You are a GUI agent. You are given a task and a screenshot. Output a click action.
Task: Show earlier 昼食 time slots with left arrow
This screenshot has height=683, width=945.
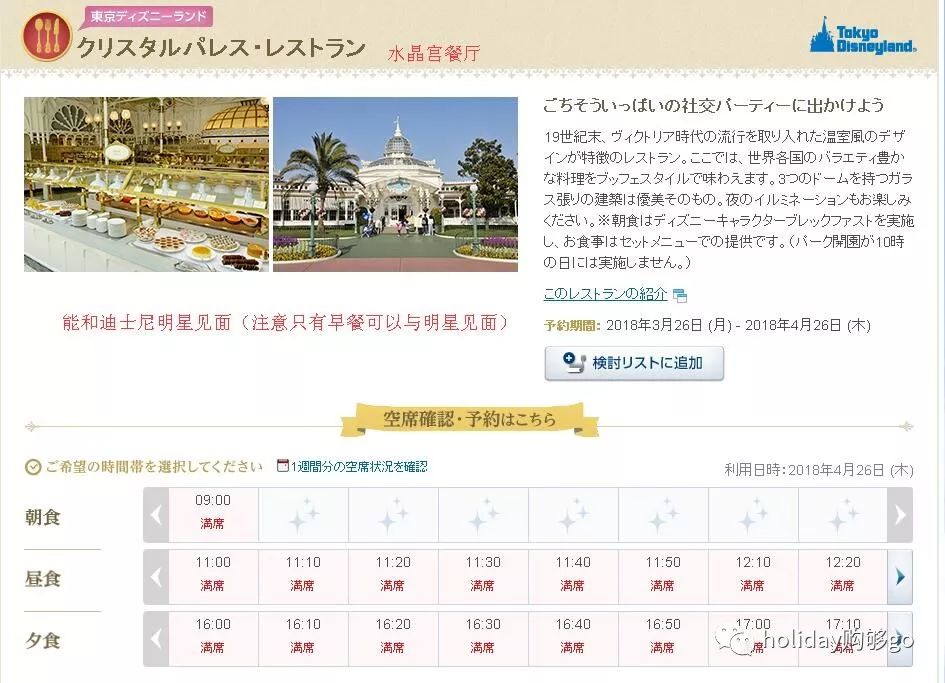156,577
